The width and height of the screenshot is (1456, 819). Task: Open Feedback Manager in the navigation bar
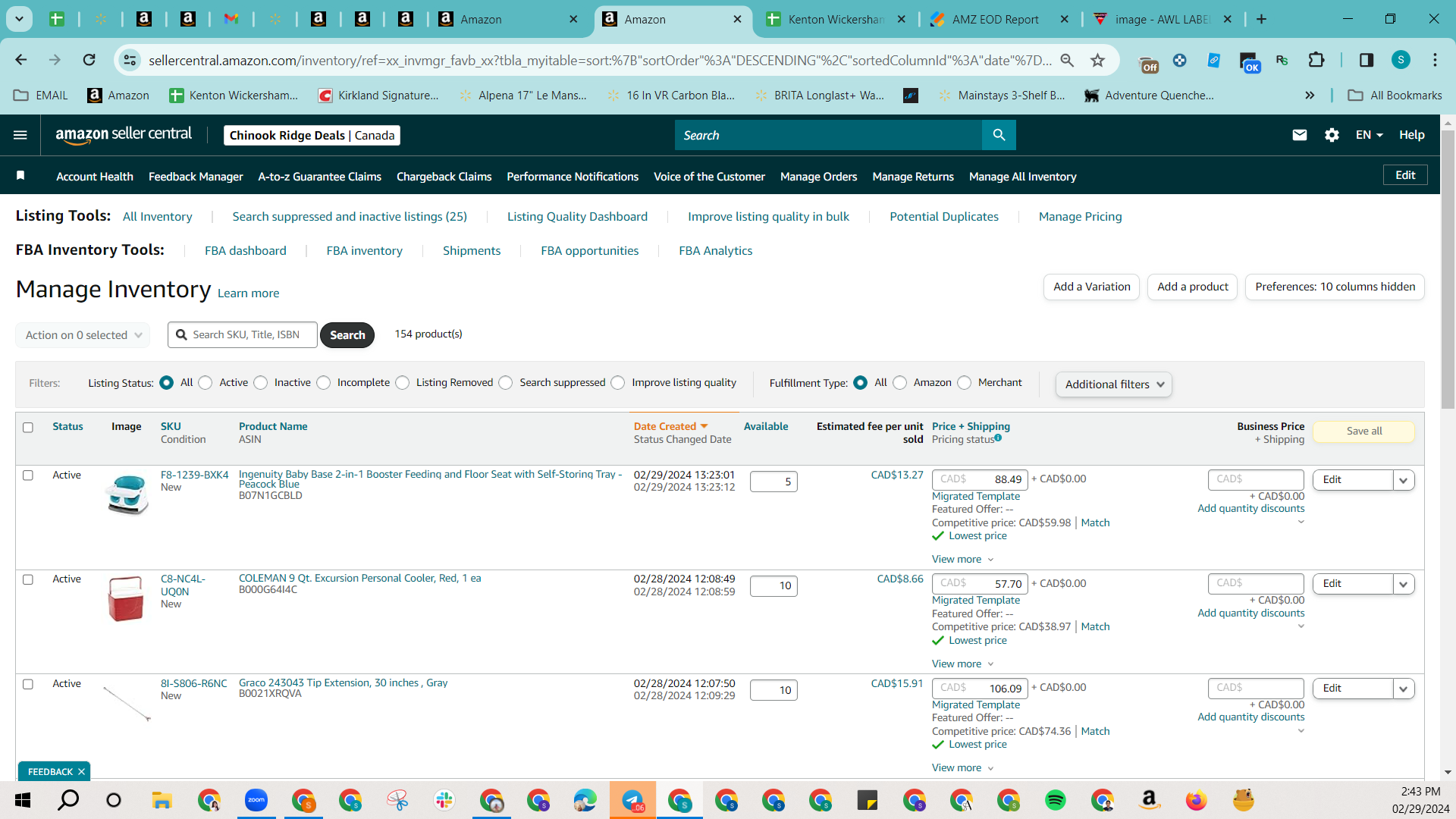pos(196,177)
